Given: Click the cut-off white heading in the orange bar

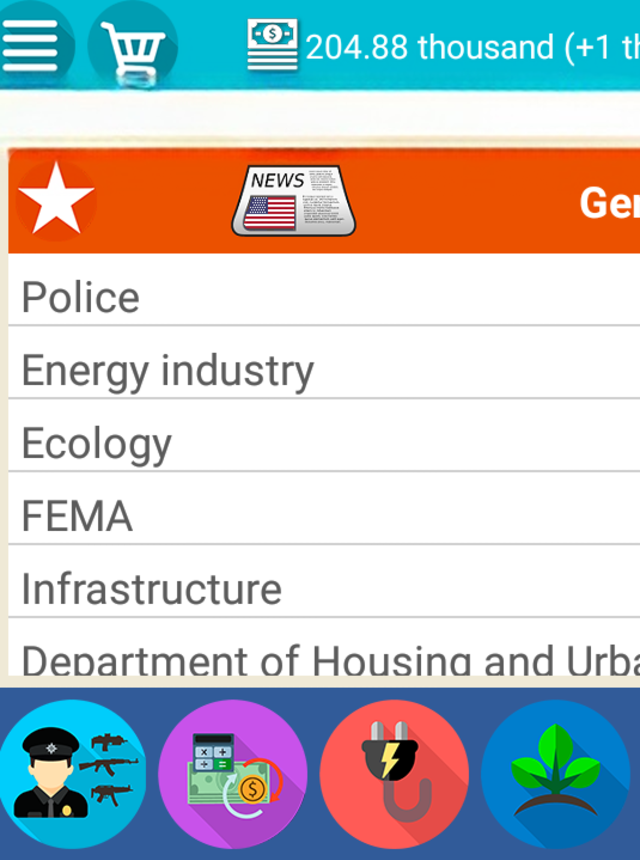Looking at the screenshot, I should click(x=609, y=203).
